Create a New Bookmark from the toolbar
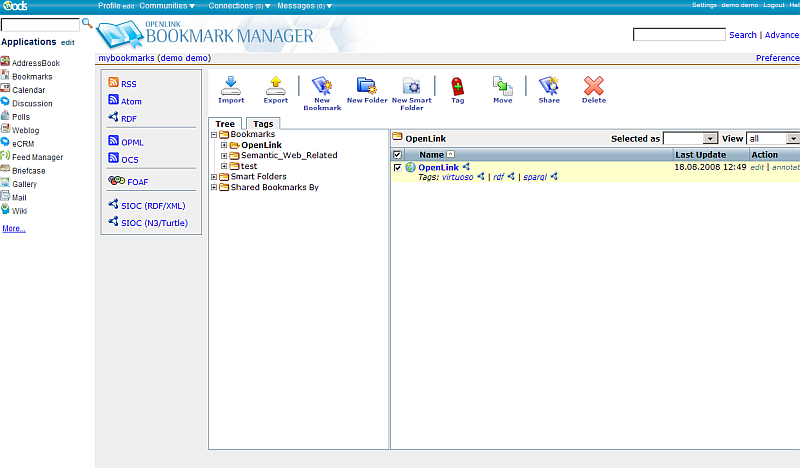 coord(321,88)
